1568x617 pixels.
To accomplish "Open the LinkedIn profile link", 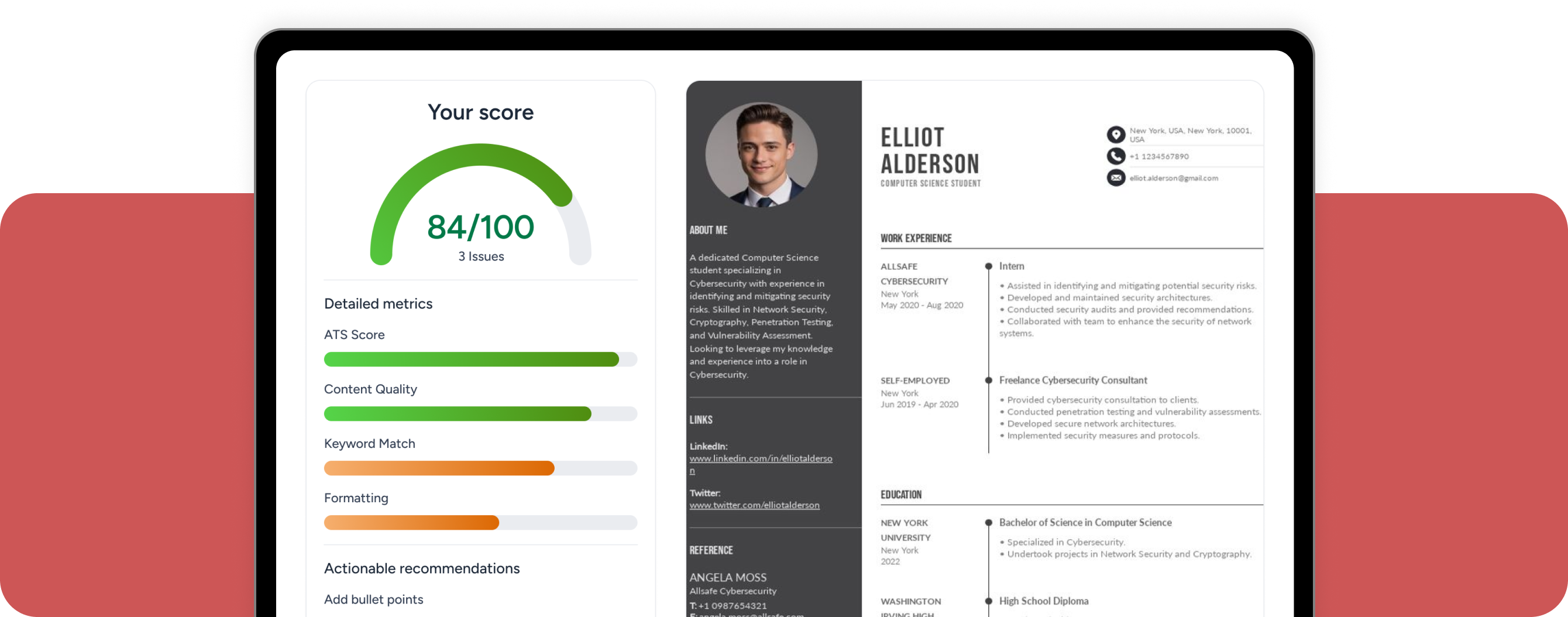I will click(761, 458).
